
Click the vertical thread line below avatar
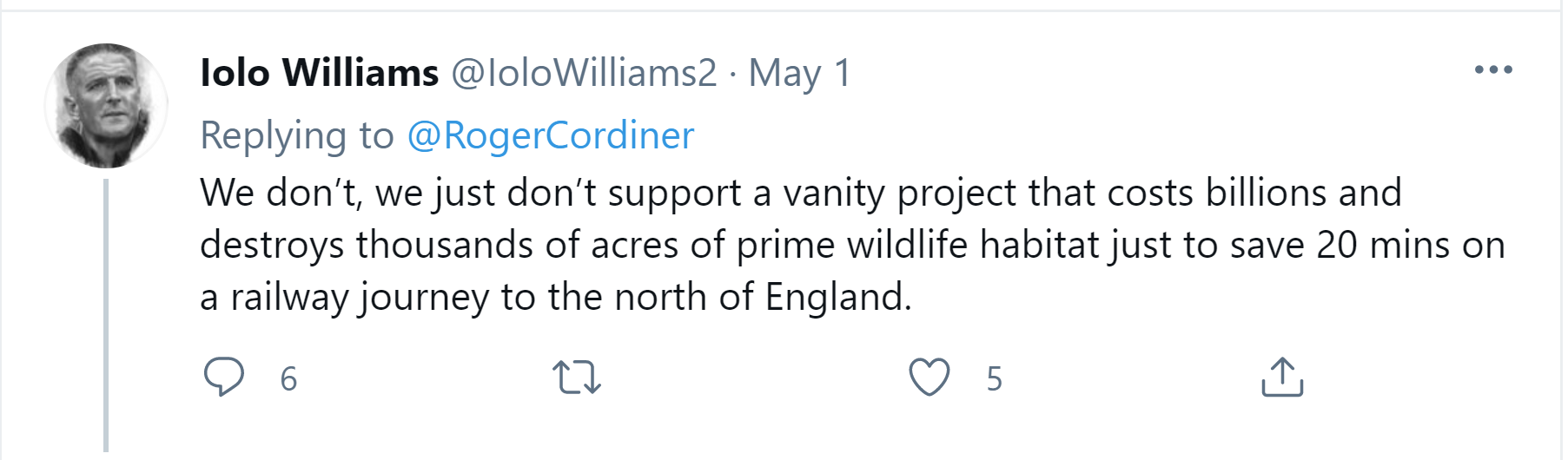click(106, 312)
